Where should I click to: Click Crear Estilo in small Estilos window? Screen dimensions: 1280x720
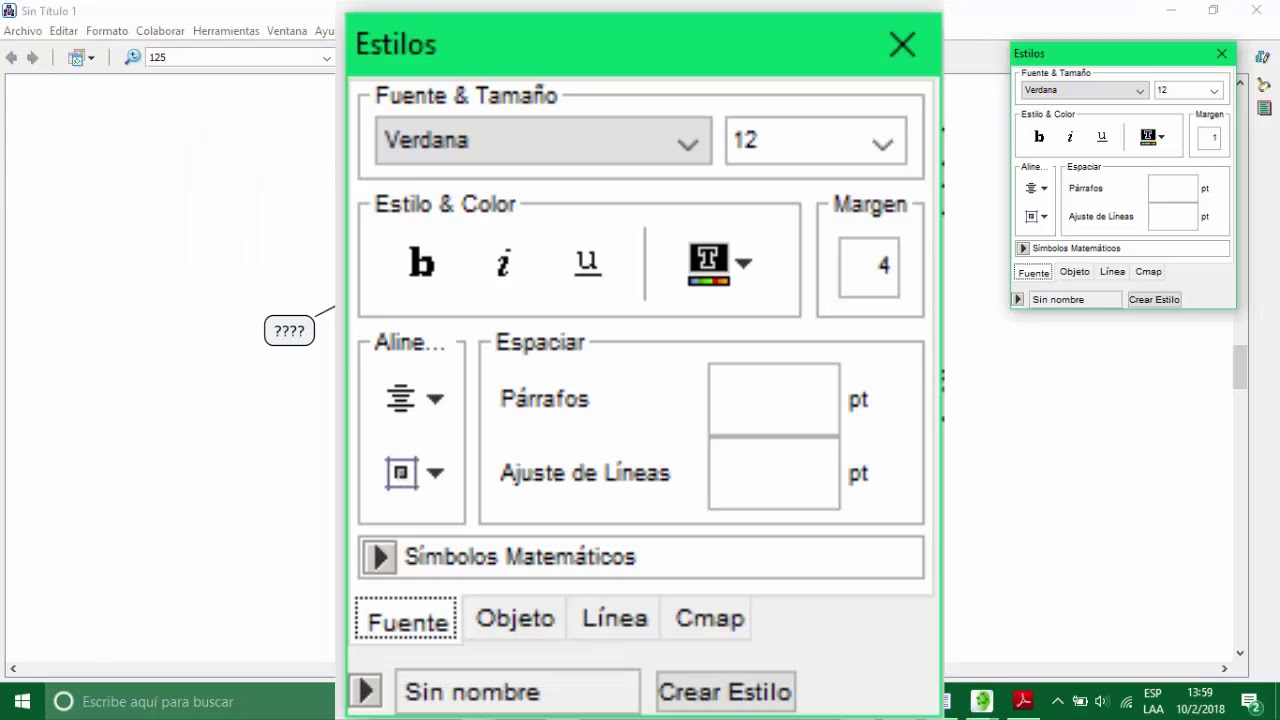click(1154, 299)
